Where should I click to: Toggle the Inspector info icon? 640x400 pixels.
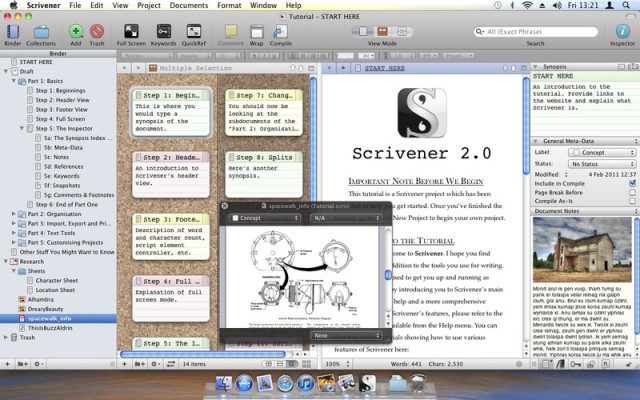[622, 32]
